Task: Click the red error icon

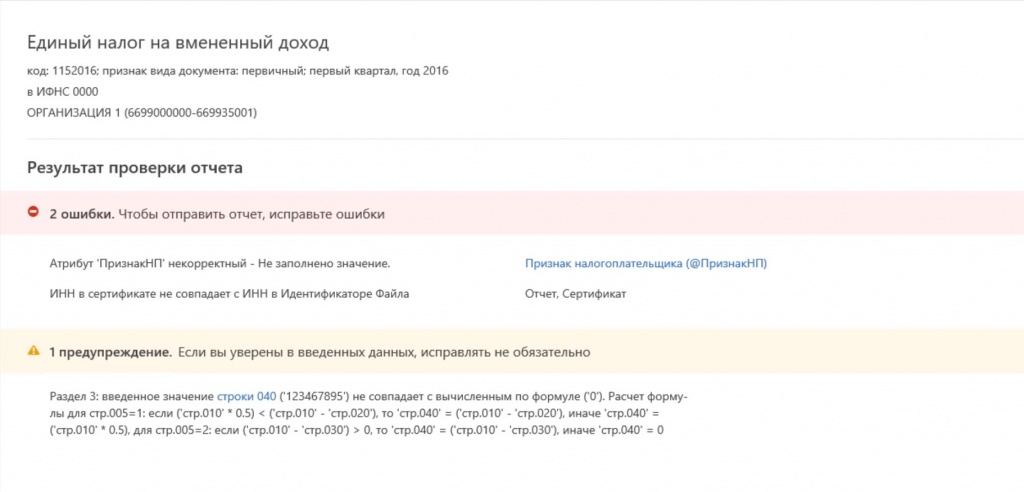Action: [33, 212]
